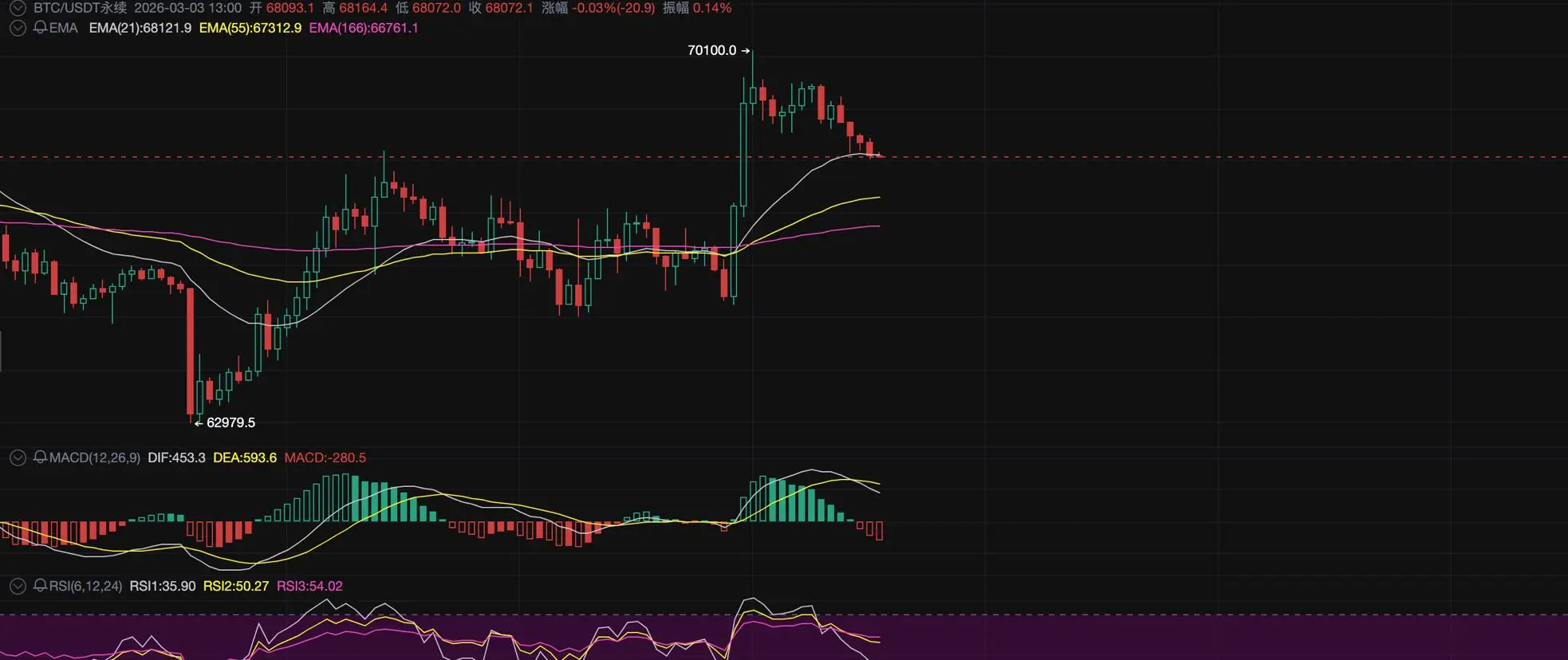Collapse the MACD indicator panel chevron
This screenshot has width=1568, height=660.
[x=18, y=458]
